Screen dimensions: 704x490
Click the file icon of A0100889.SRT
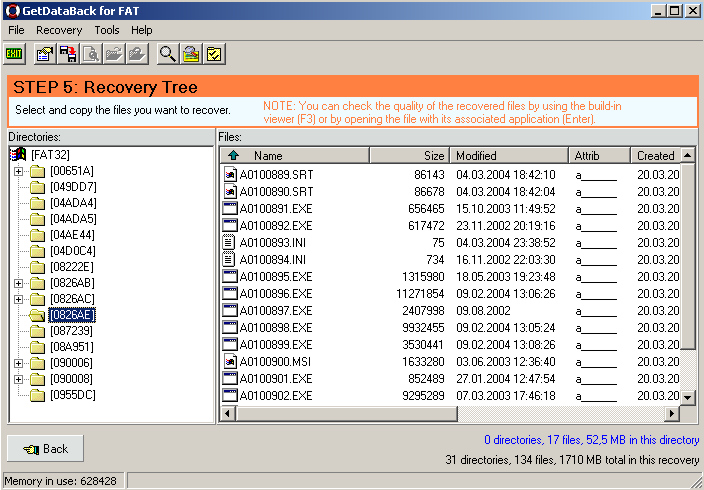coord(230,174)
